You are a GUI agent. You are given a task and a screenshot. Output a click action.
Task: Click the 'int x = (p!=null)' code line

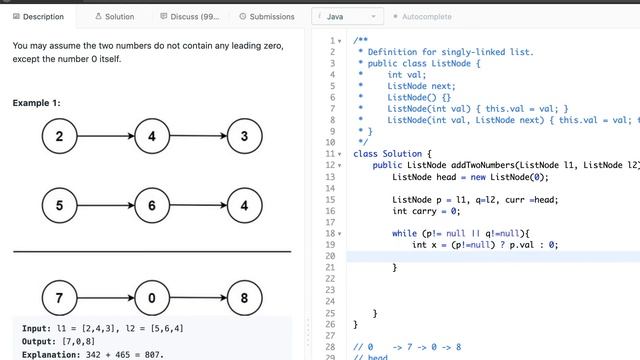click(x=485, y=245)
